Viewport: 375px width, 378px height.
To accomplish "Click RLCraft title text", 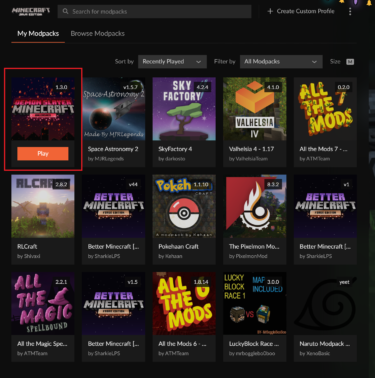I will [x=27, y=246].
